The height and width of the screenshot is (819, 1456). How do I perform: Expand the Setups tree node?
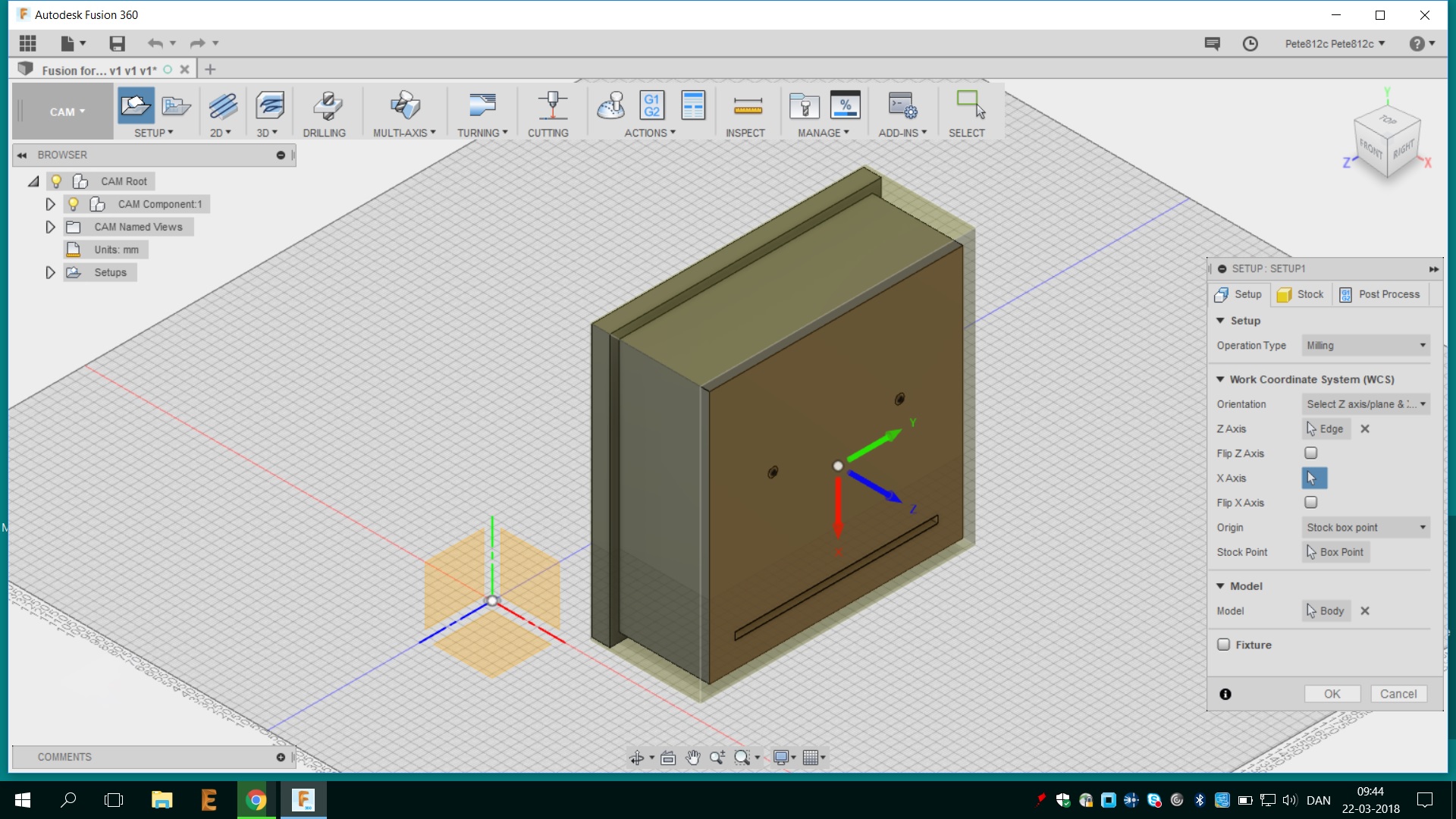(x=50, y=272)
